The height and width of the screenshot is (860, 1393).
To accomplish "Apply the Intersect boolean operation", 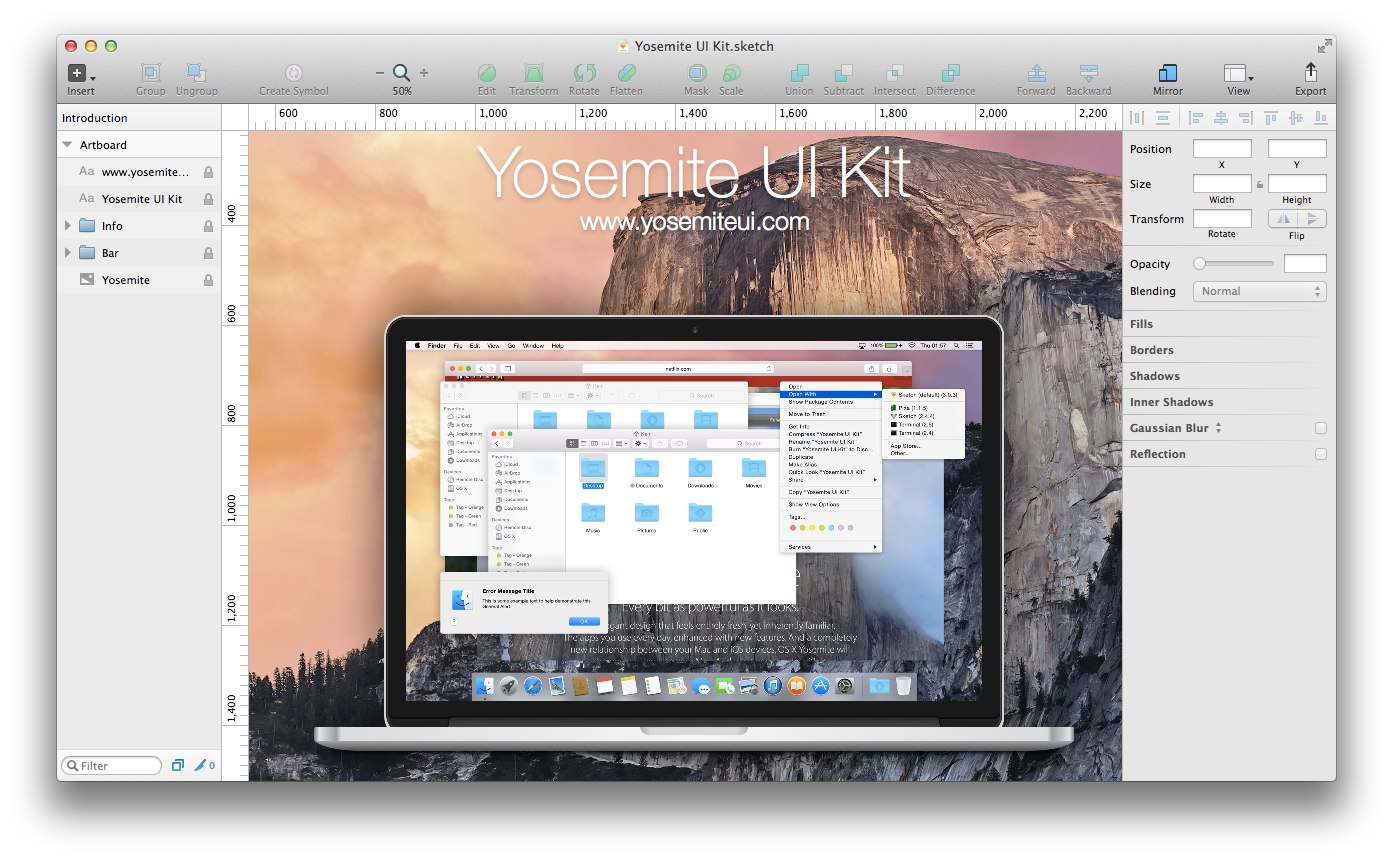I will tap(895, 73).
